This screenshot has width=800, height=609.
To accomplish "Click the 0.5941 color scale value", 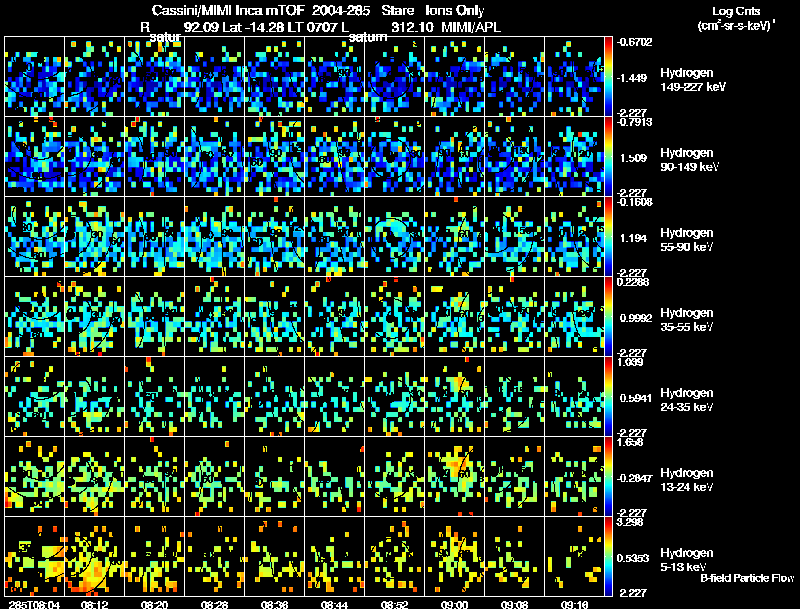I will [635, 398].
